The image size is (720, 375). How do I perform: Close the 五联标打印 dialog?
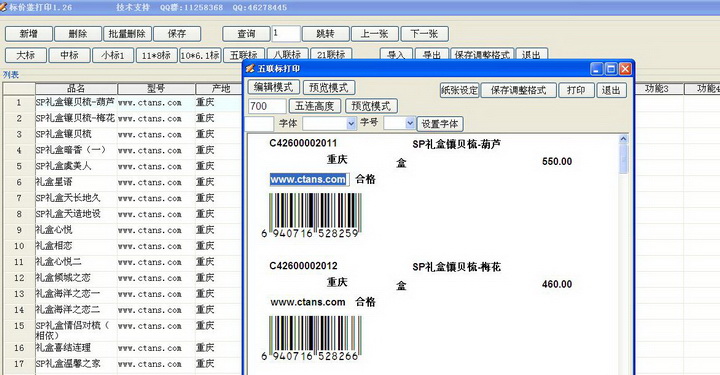click(625, 69)
